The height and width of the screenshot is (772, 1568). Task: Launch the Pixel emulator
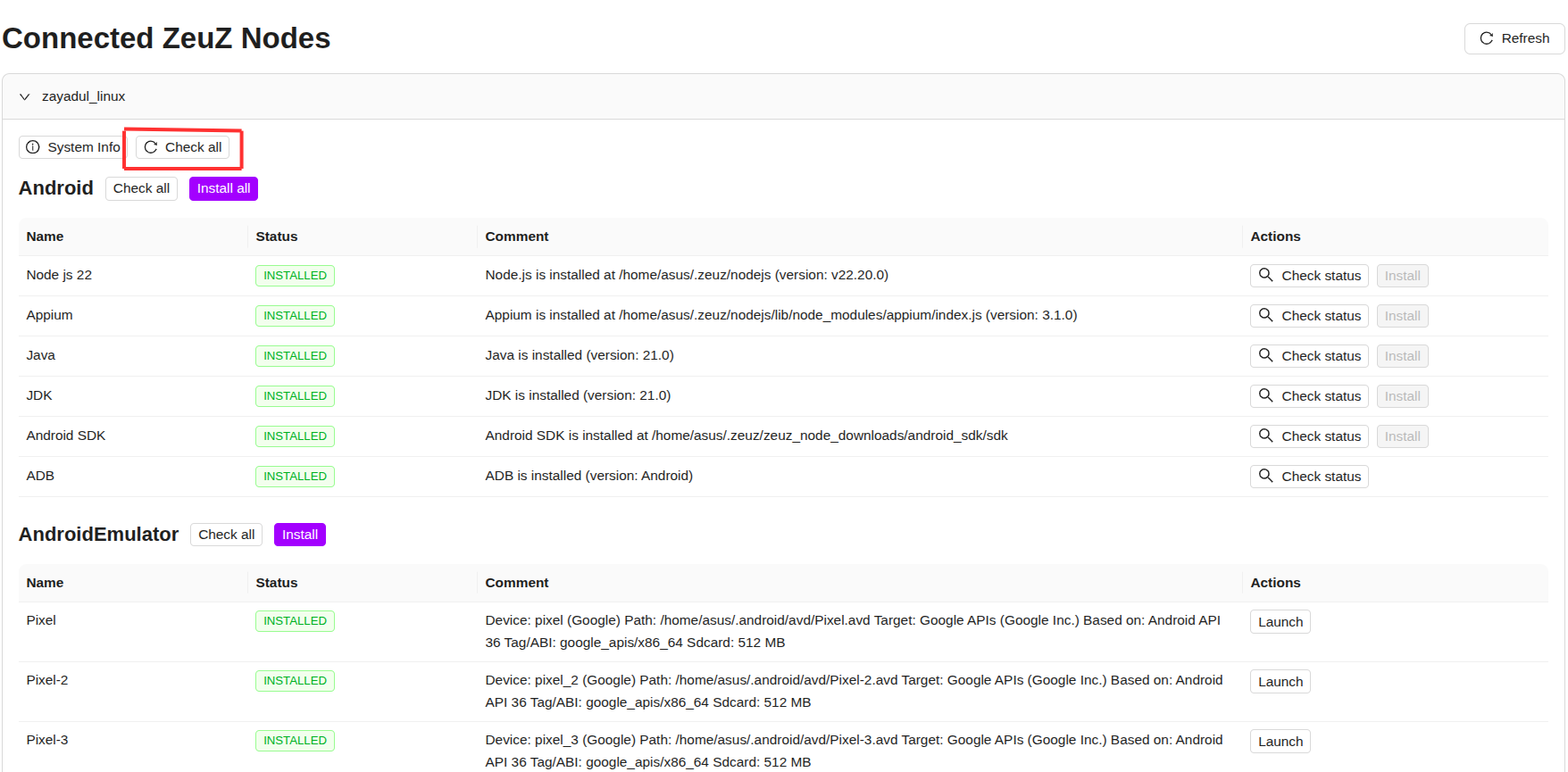coord(1280,622)
